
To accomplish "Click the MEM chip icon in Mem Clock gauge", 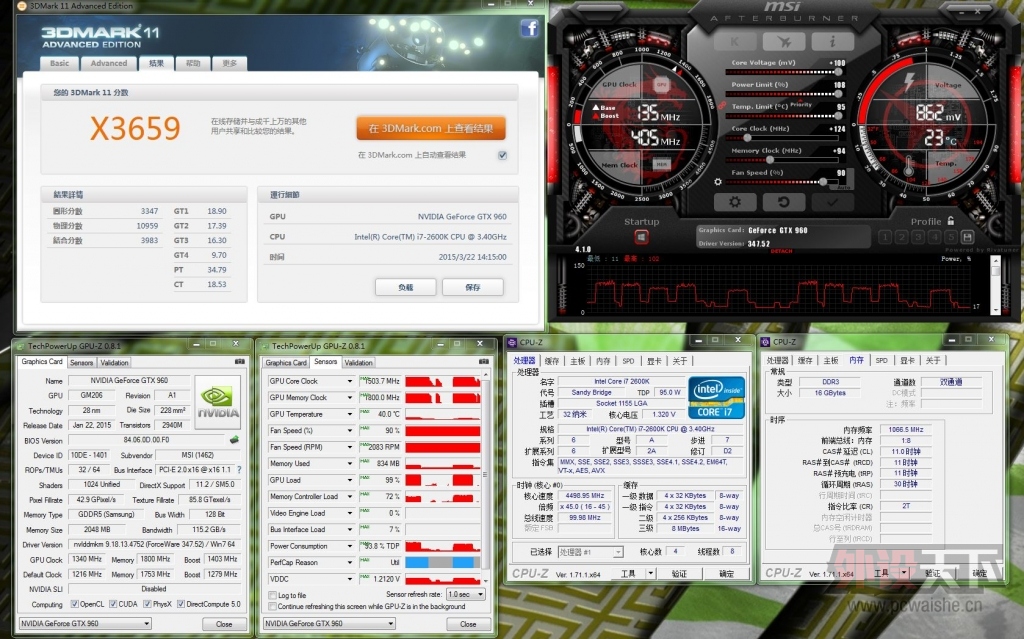I will coord(661,165).
